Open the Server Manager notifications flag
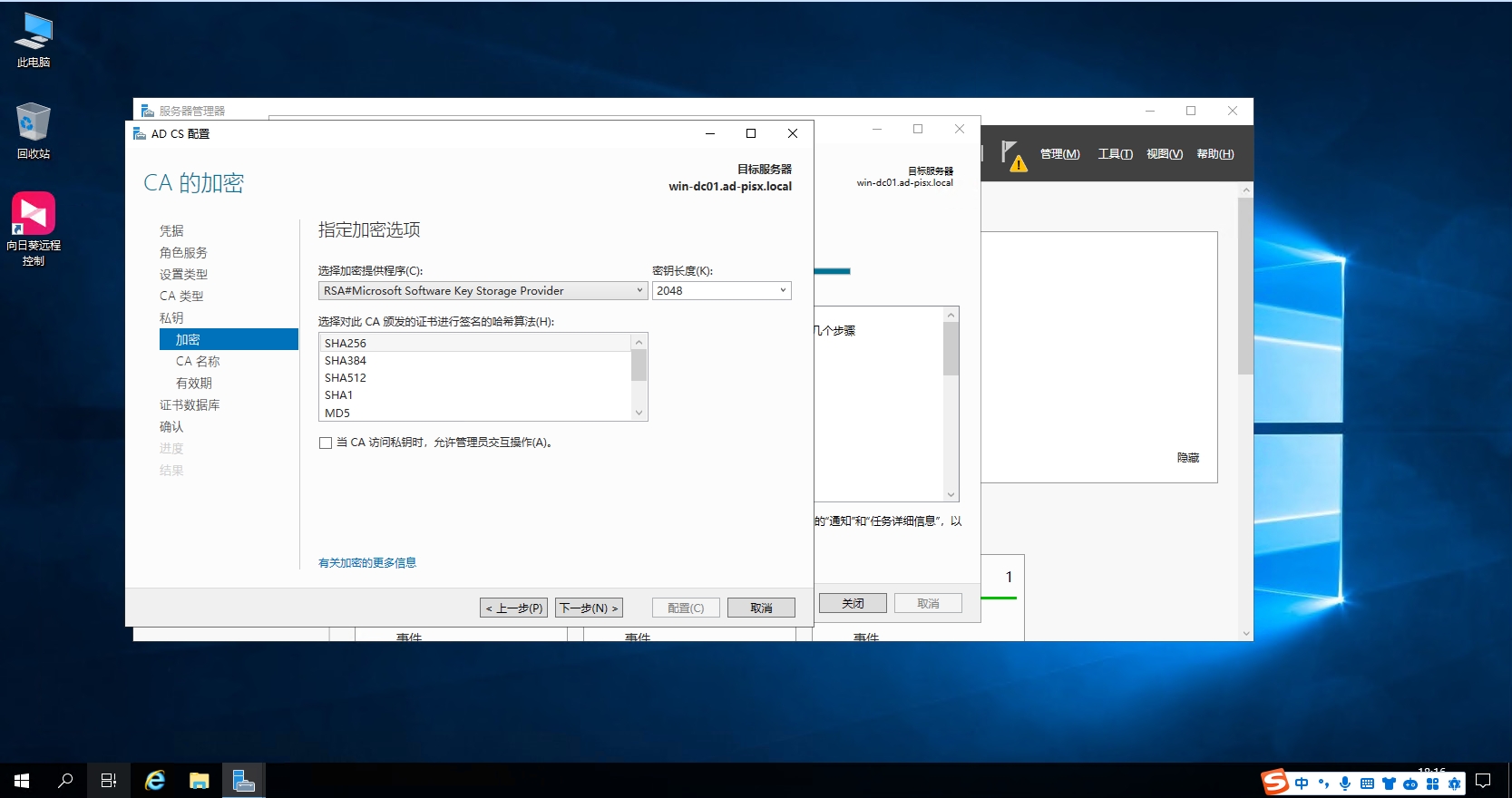 (x=1013, y=154)
